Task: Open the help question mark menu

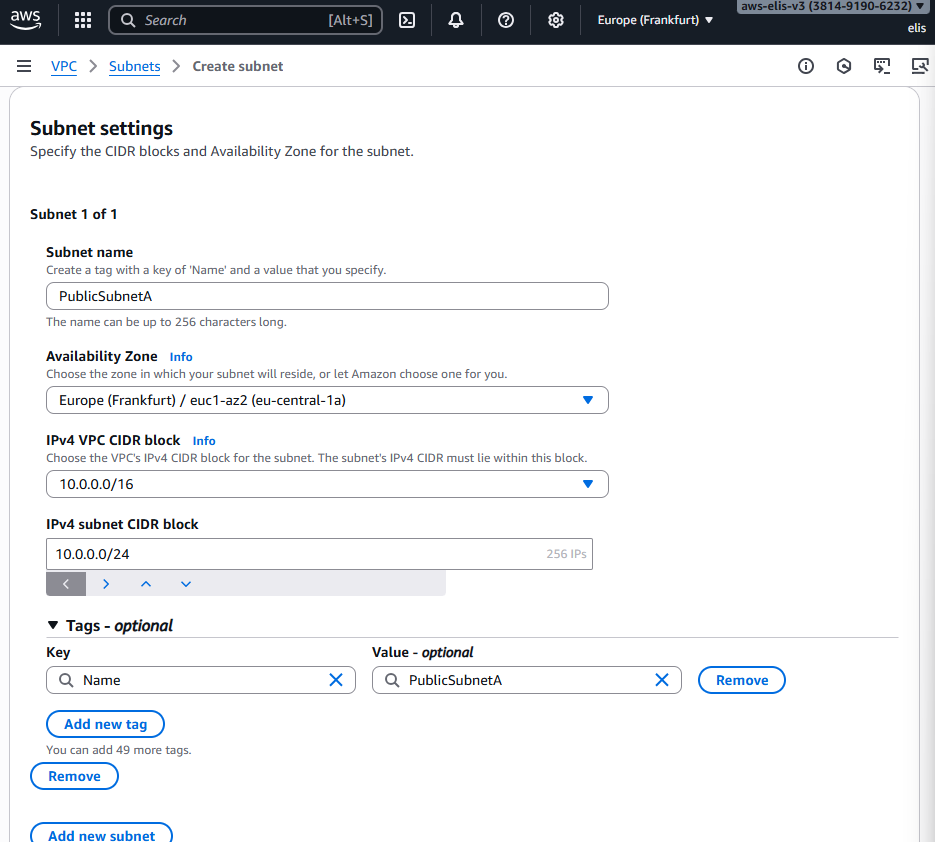Action: pyautogui.click(x=506, y=20)
